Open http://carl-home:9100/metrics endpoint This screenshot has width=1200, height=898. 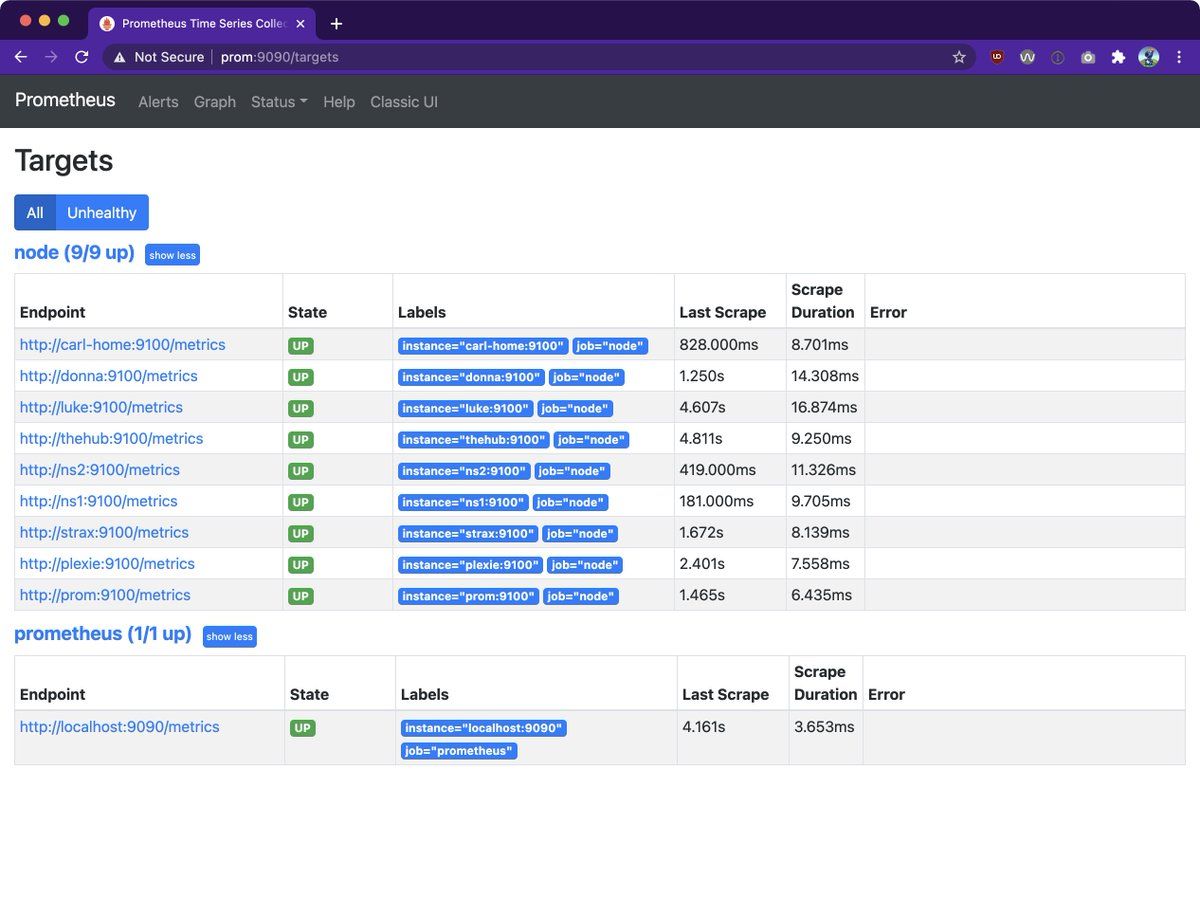tap(123, 345)
